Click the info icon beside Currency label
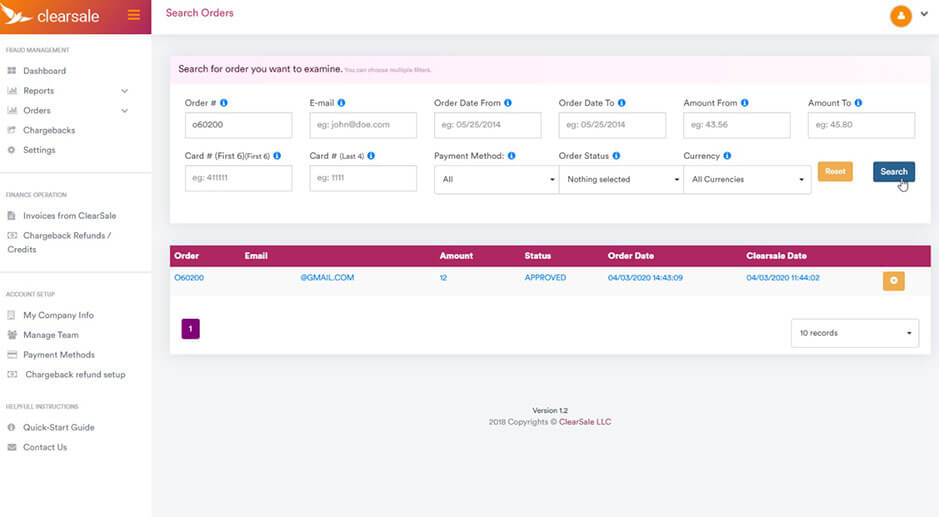 click(x=727, y=156)
